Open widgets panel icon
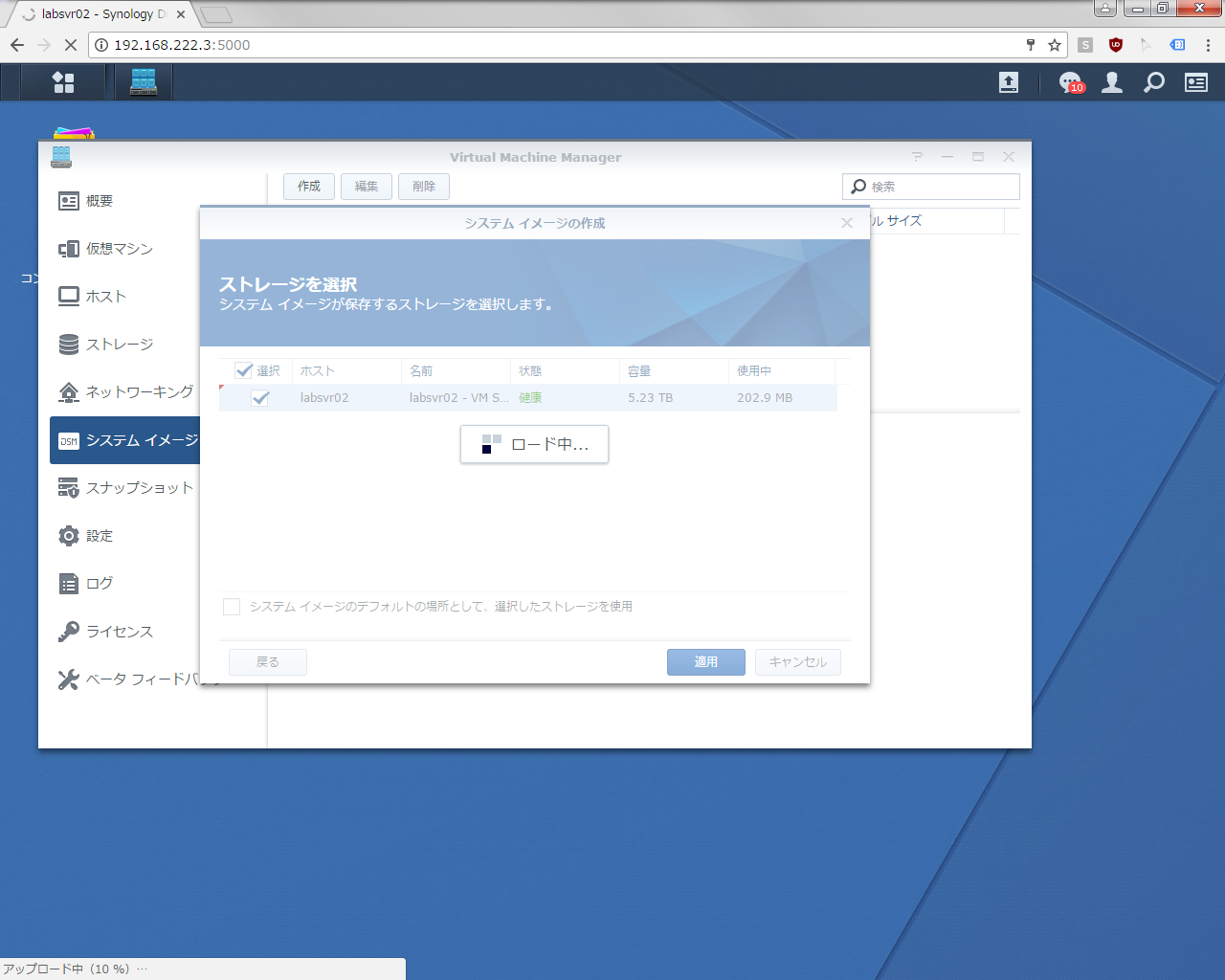This screenshot has height=980, width=1225. click(1196, 82)
